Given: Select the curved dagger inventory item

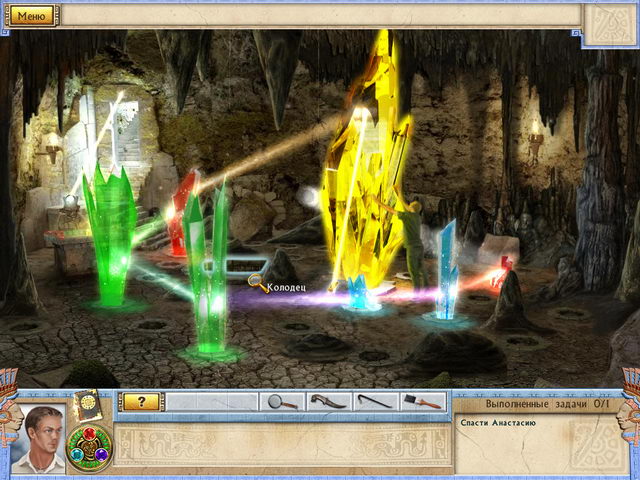Looking at the screenshot, I should coord(327,401).
